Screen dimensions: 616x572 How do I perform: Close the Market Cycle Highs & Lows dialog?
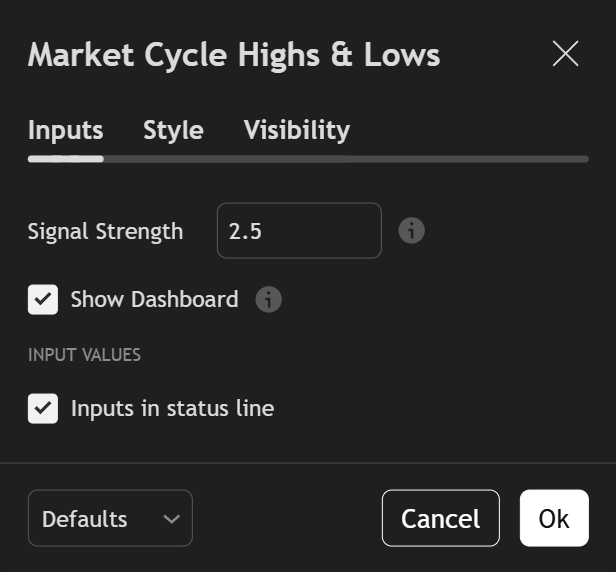[x=565, y=54]
